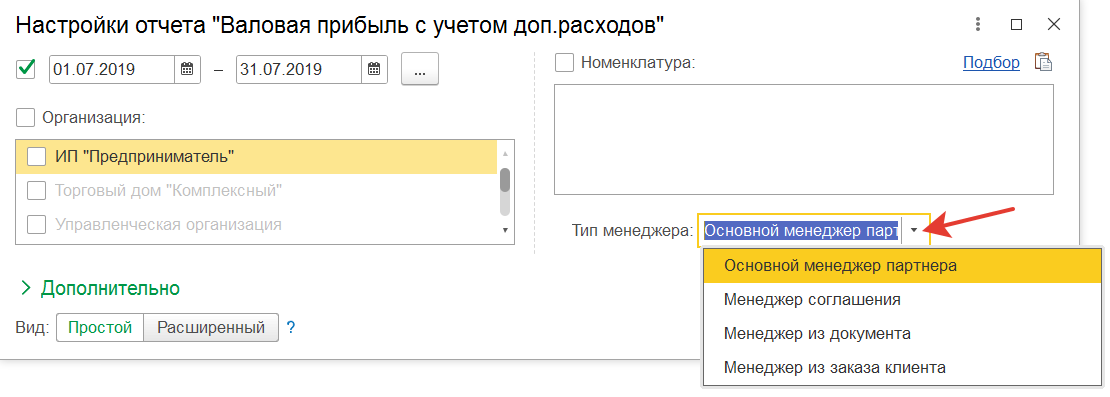The width and height of the screenshot is (1110, 397).
Task: Click organization list scroll-down arrow
Action: point(505,230)
